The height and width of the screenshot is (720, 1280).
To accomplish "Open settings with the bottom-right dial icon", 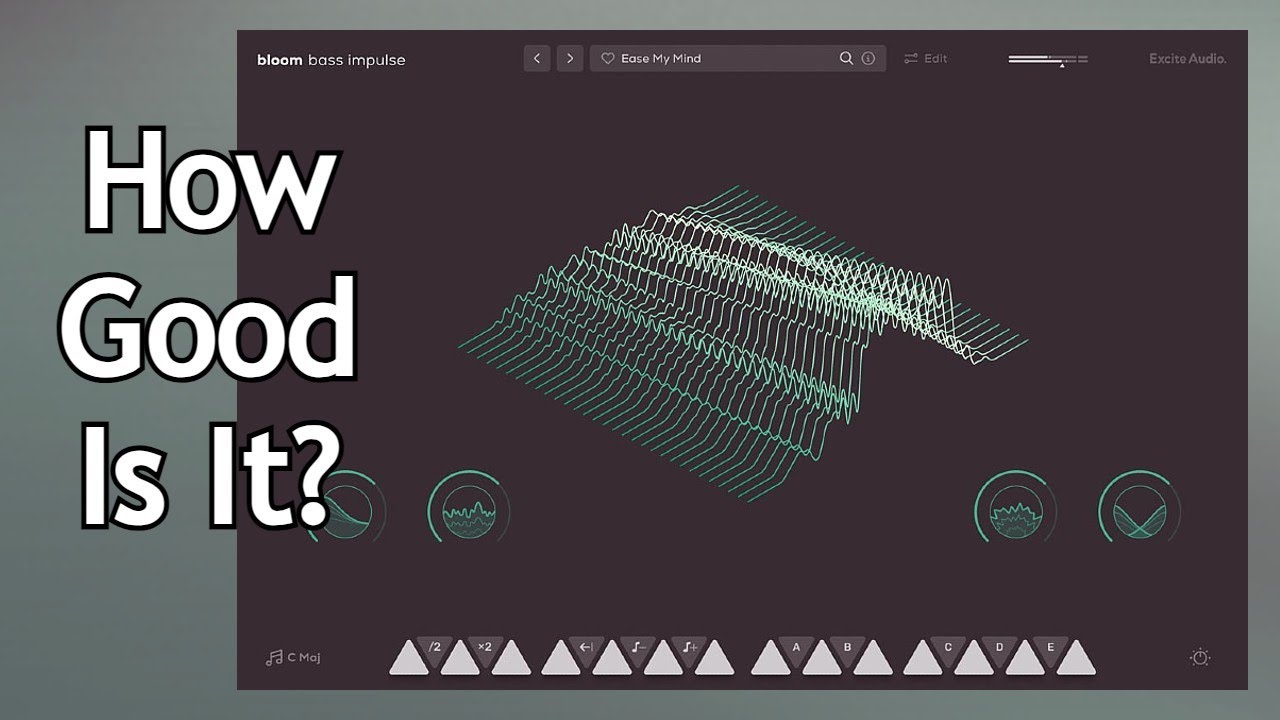I will pyautogui.click(x=1200, y=657).
